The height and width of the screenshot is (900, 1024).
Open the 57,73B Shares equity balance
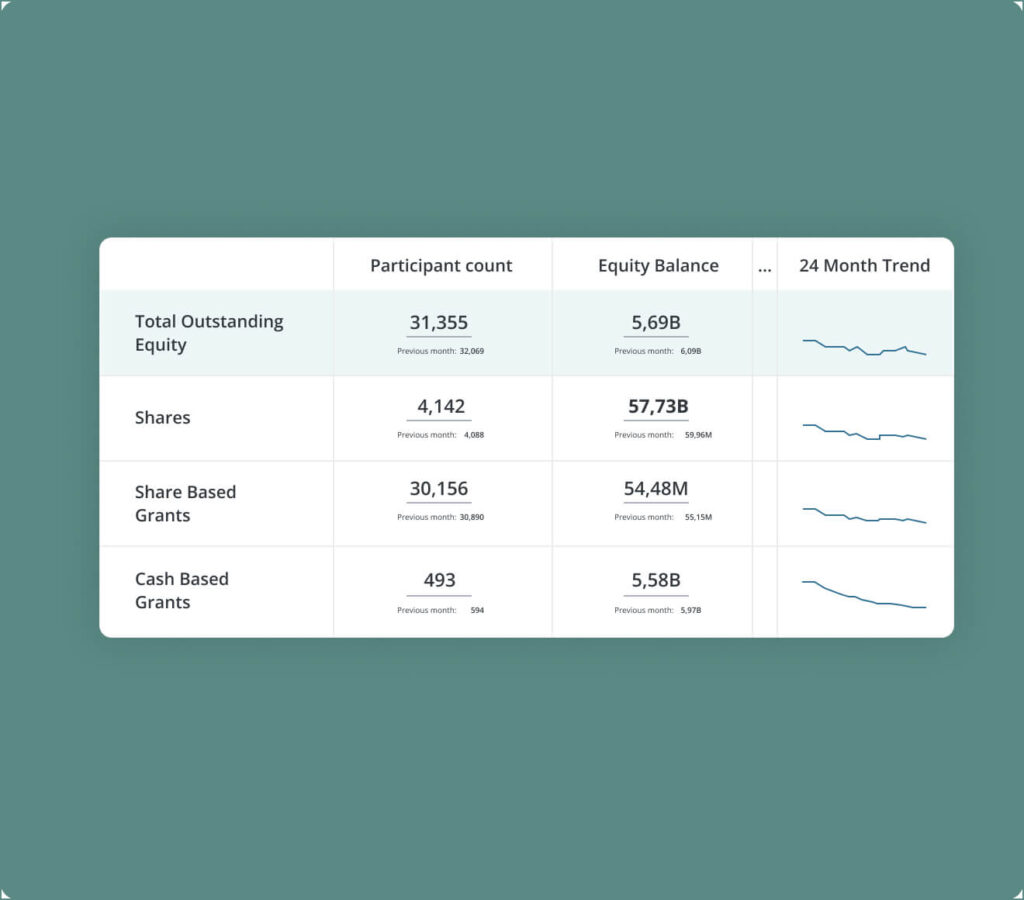[656, 407]
